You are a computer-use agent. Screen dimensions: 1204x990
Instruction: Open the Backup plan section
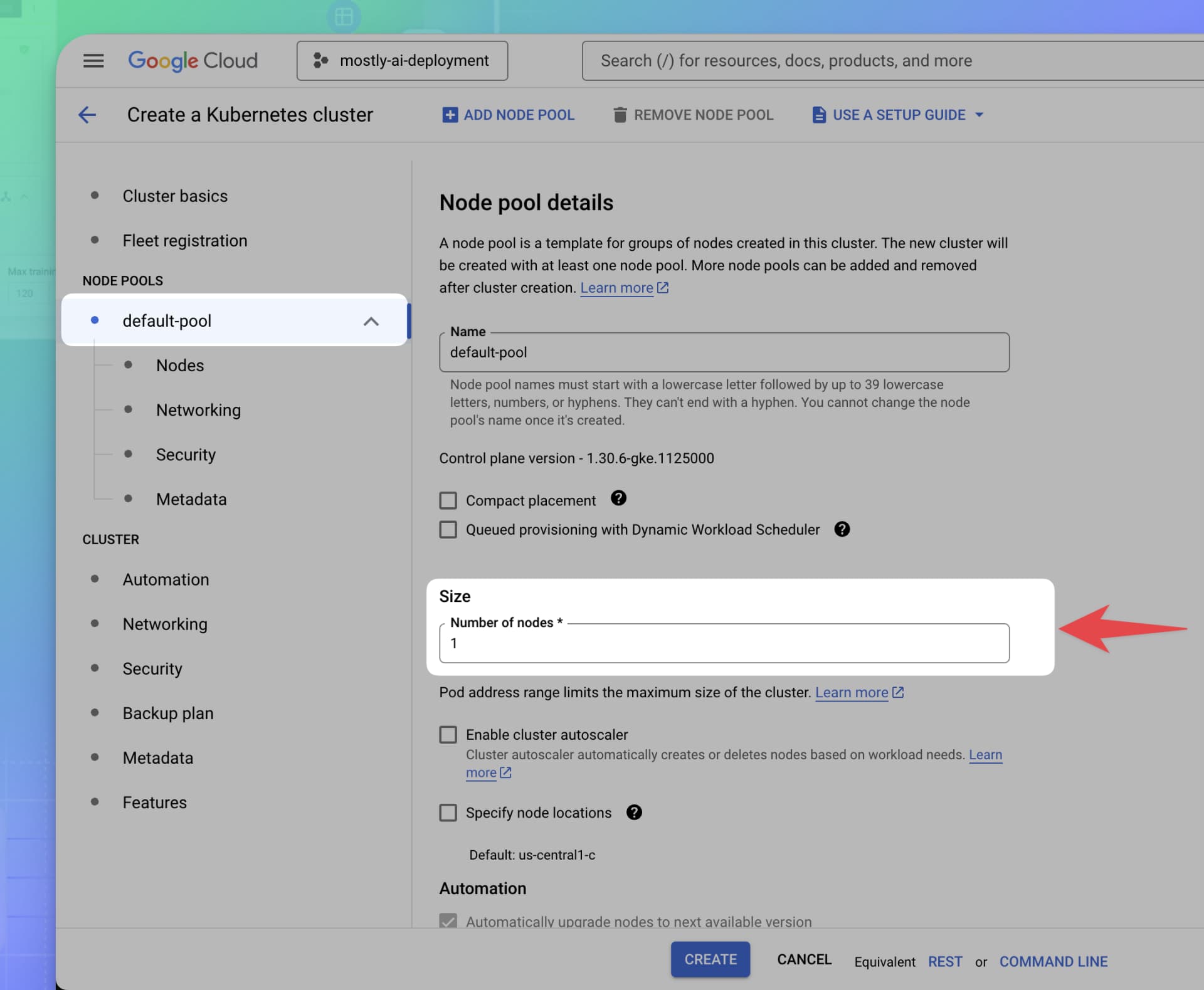point(167,713)
